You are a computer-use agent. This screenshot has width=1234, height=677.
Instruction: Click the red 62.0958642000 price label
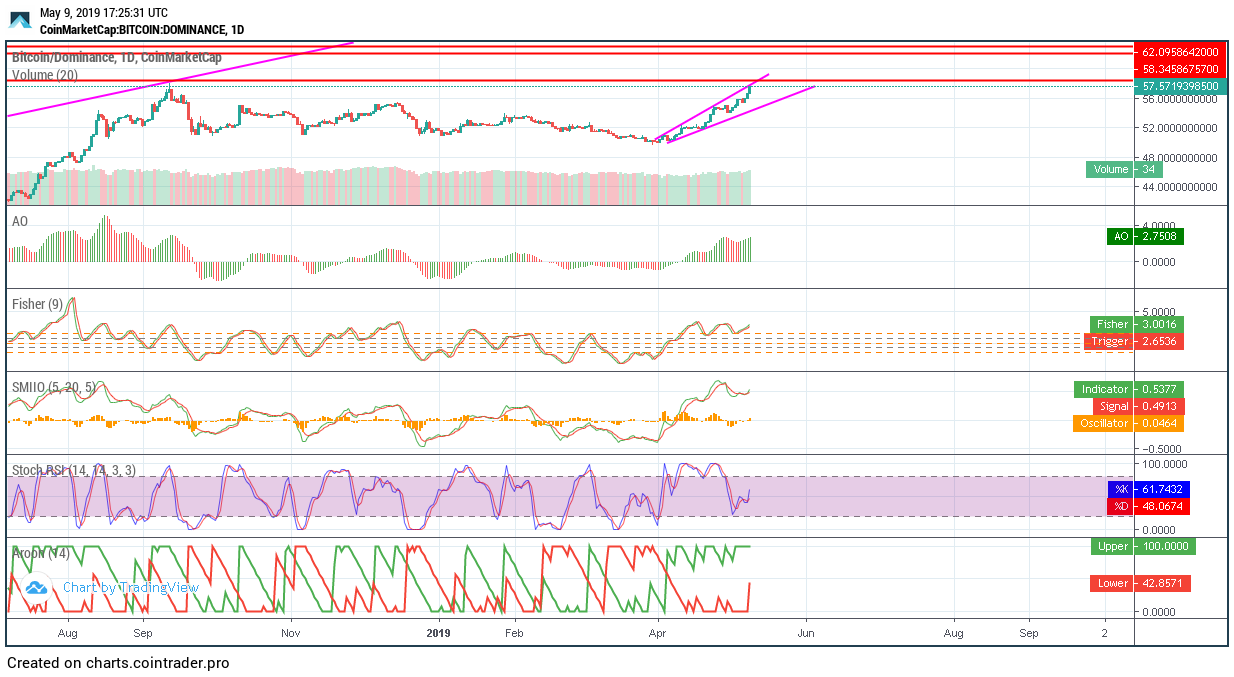[x=1179, y=52]
